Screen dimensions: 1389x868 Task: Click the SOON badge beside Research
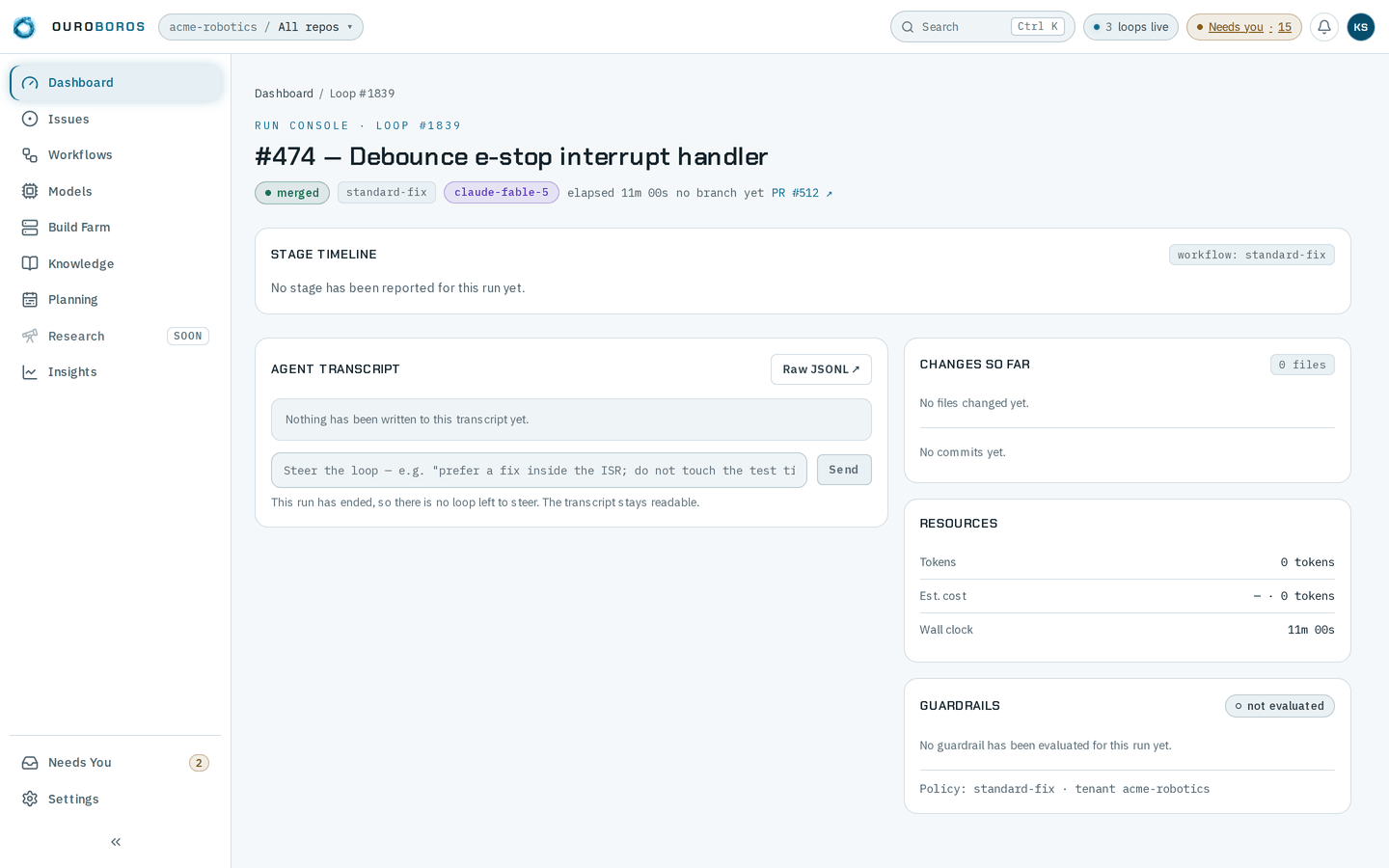click(188, 337)
